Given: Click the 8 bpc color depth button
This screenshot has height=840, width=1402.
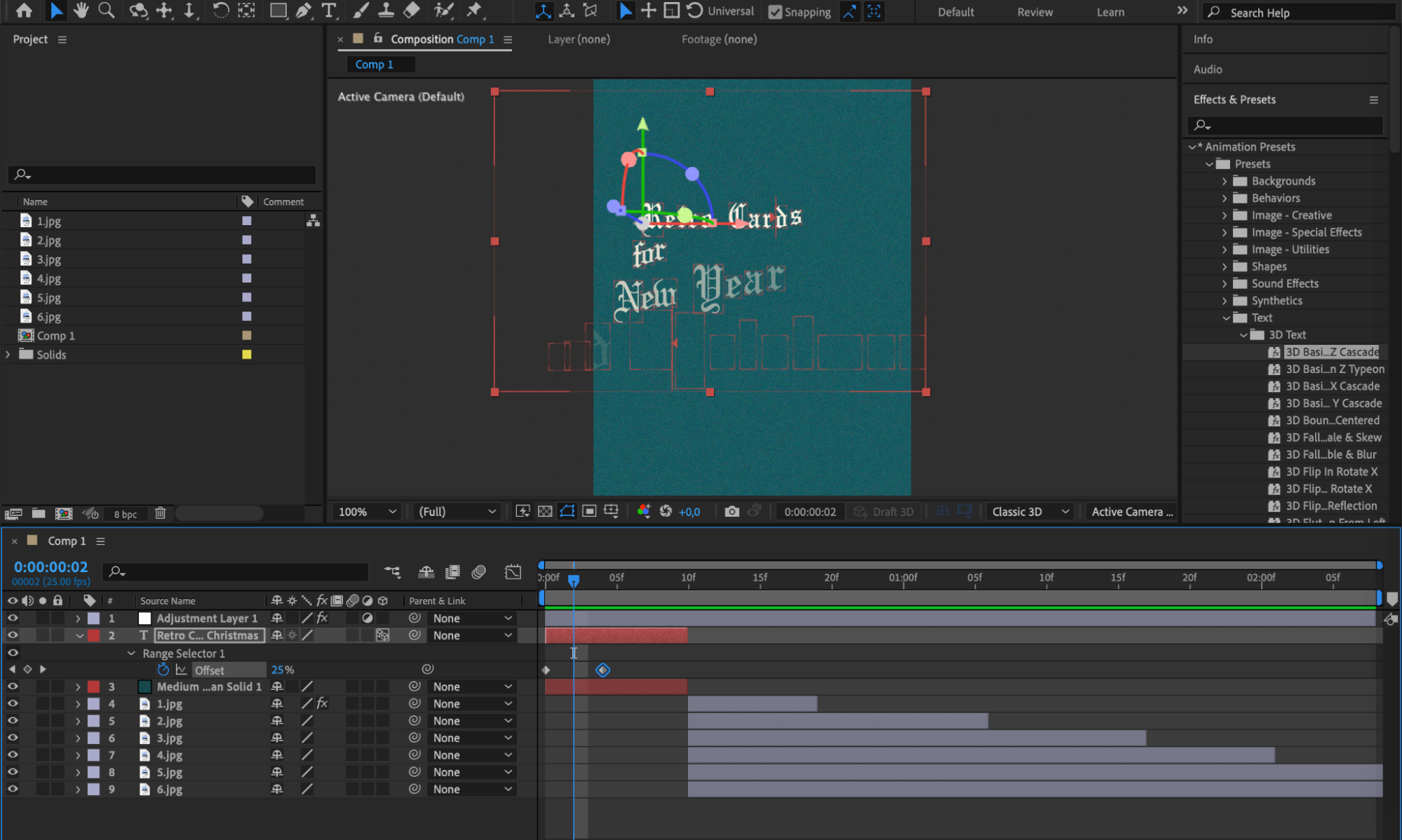Looking at the screenshot, I should pyautogui.click(x=126, y=514).
